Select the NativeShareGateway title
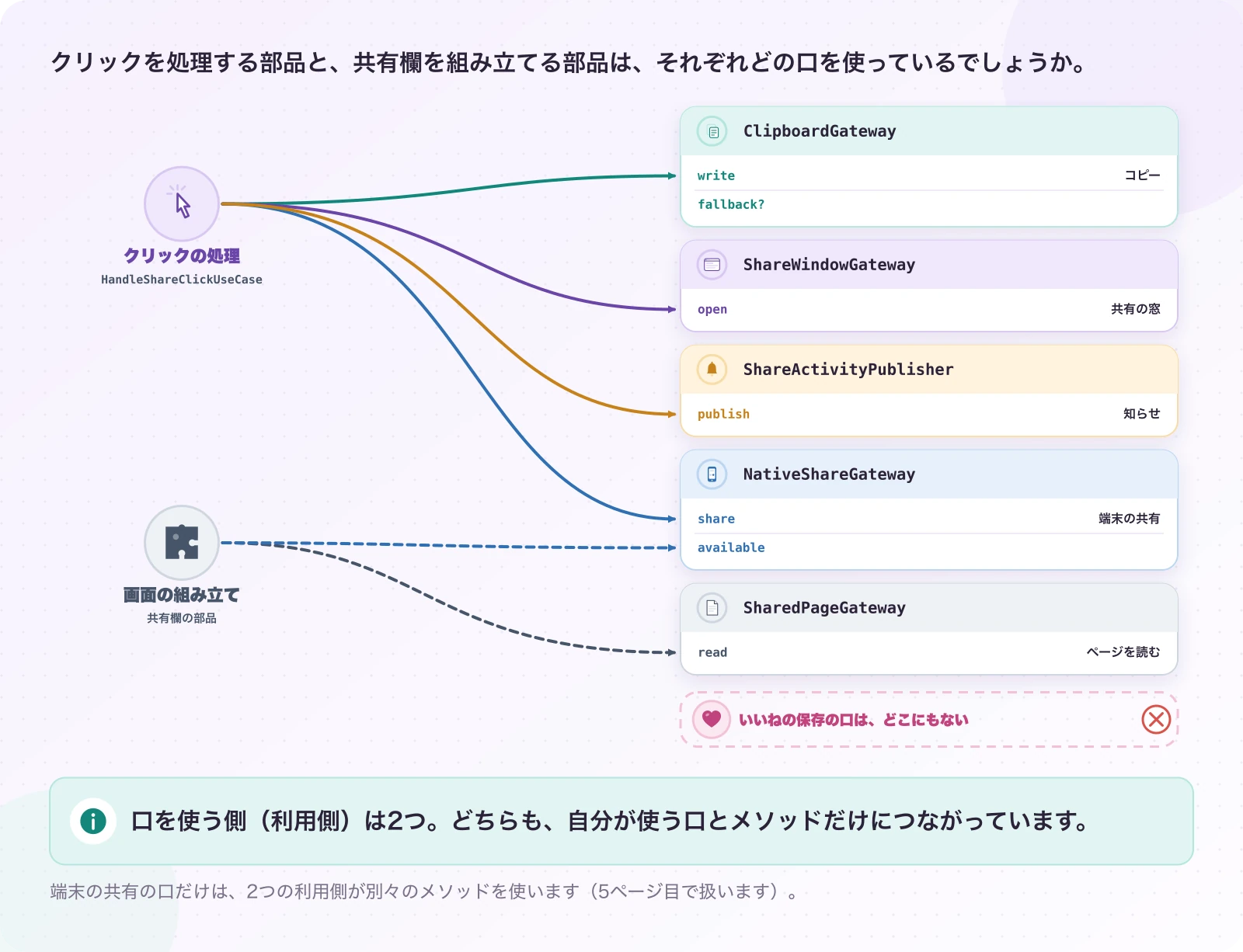 (x=829, y=474)
